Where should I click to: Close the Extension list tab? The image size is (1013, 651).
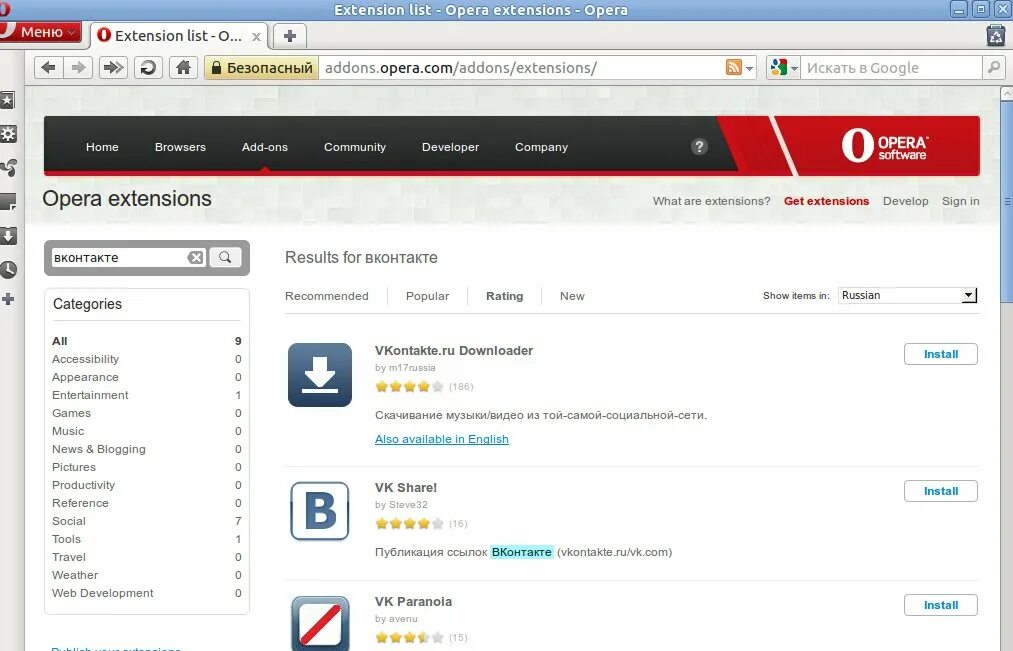pos(256,37)
